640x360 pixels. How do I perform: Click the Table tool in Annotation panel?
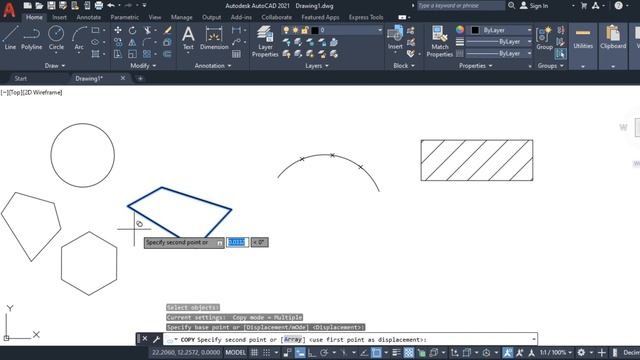[236, 54]
